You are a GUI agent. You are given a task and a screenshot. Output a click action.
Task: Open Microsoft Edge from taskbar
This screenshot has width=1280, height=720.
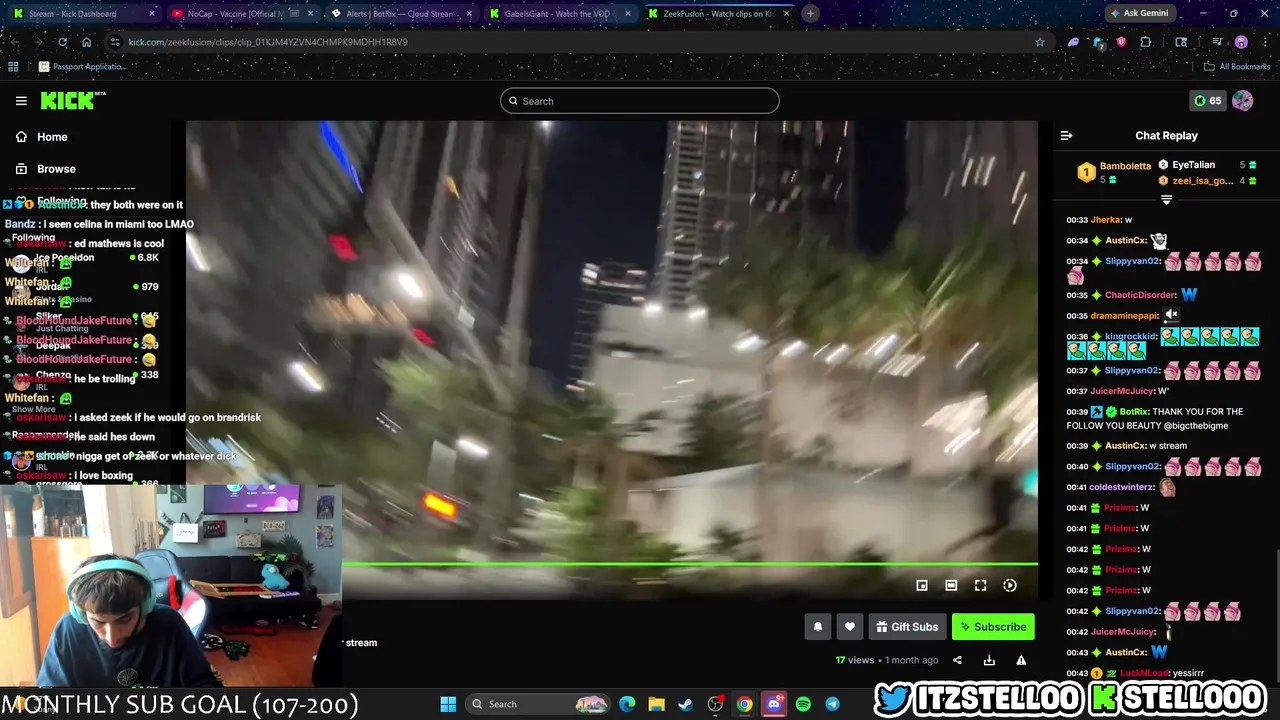627,704
